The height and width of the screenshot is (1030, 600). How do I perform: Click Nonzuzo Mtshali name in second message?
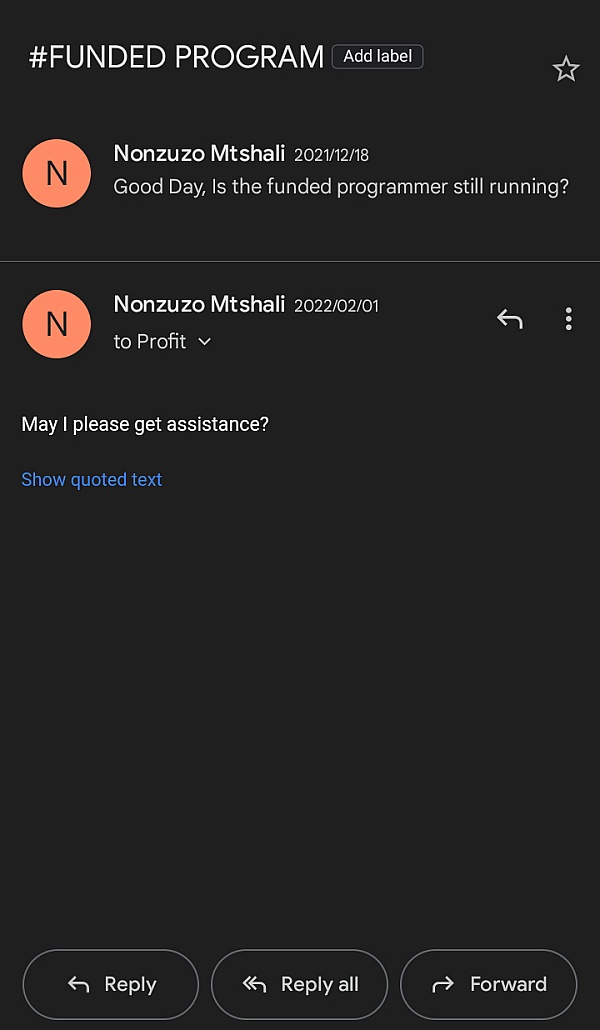(x=199, y=304)
